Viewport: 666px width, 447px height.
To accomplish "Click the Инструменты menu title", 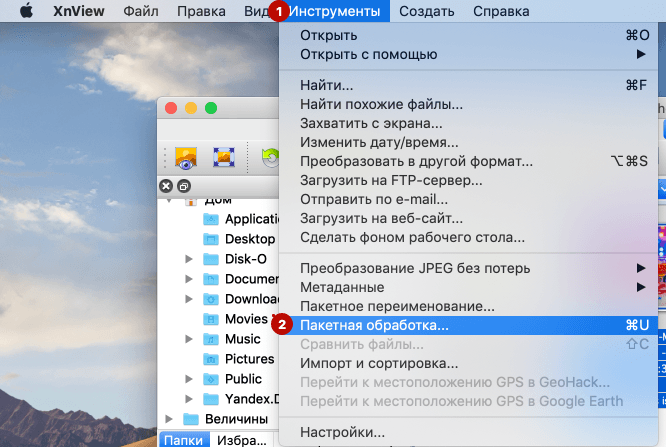I will [x=334, y=11].
